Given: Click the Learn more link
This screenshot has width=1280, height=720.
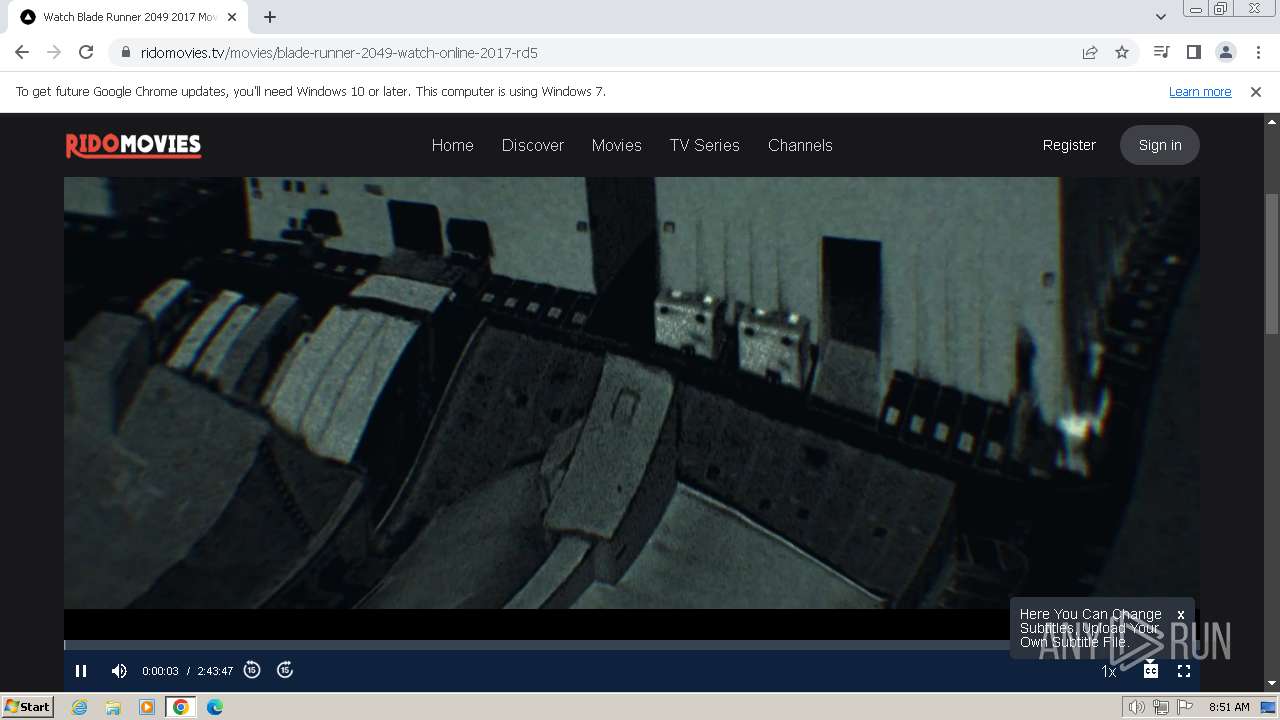Looking at the screenshot, I should pyautogui.click(x=1200, y=92).
